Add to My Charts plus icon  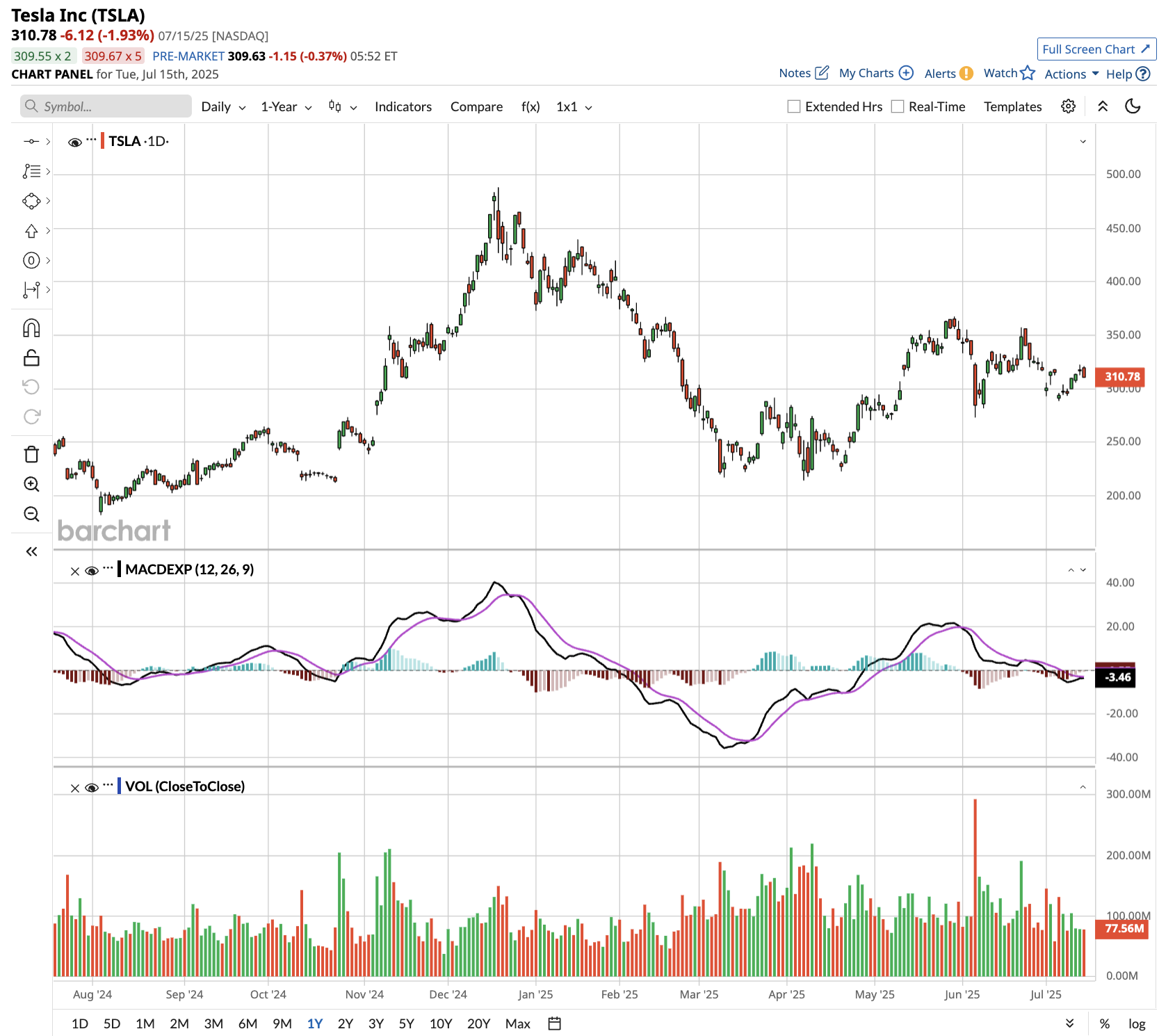pos(906,72)
